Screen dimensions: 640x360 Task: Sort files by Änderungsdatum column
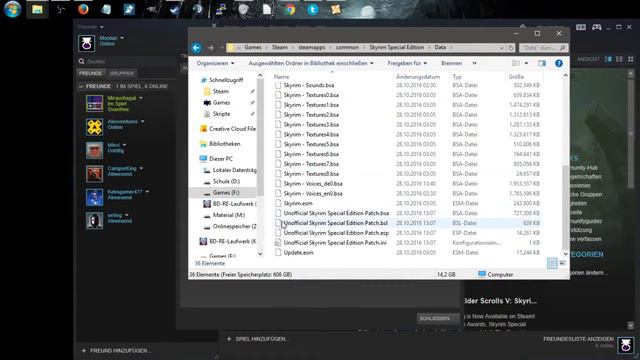pyautogui.click(x=418, y=77)
